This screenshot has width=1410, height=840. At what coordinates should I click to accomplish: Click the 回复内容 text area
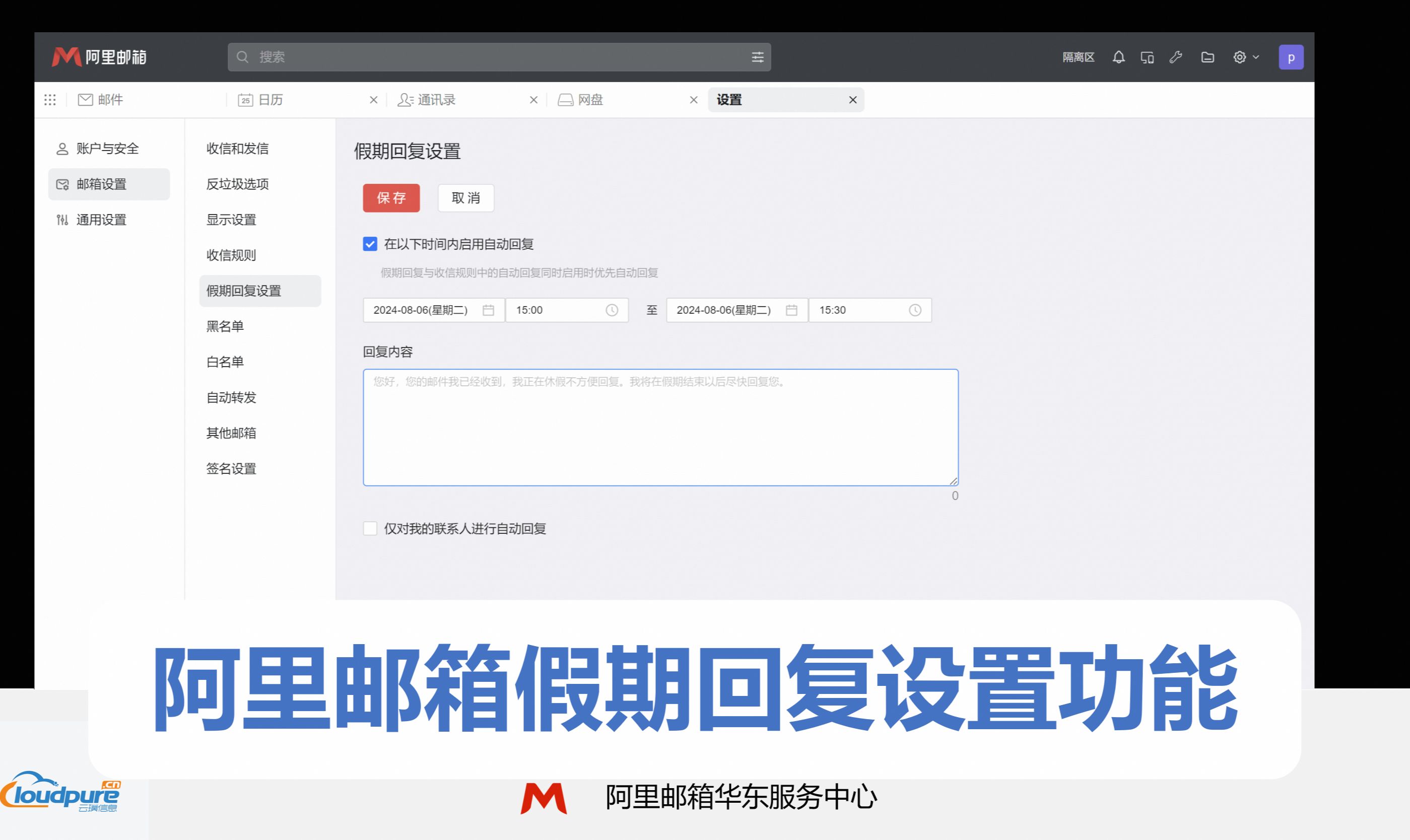point(660,428)
